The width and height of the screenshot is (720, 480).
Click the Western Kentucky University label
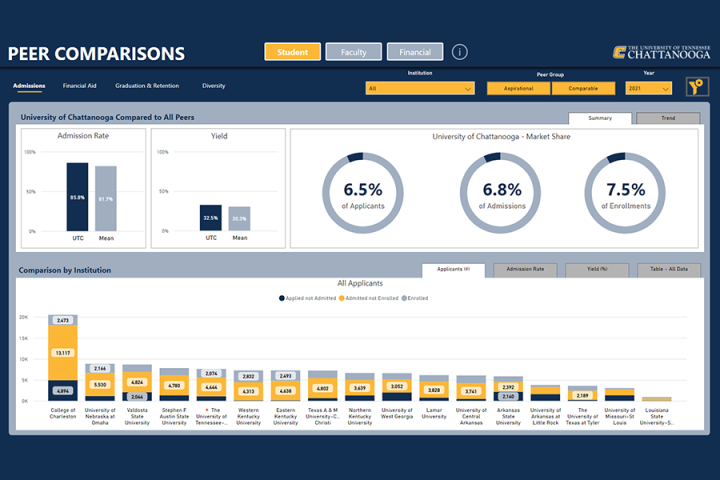pos(248,416)
